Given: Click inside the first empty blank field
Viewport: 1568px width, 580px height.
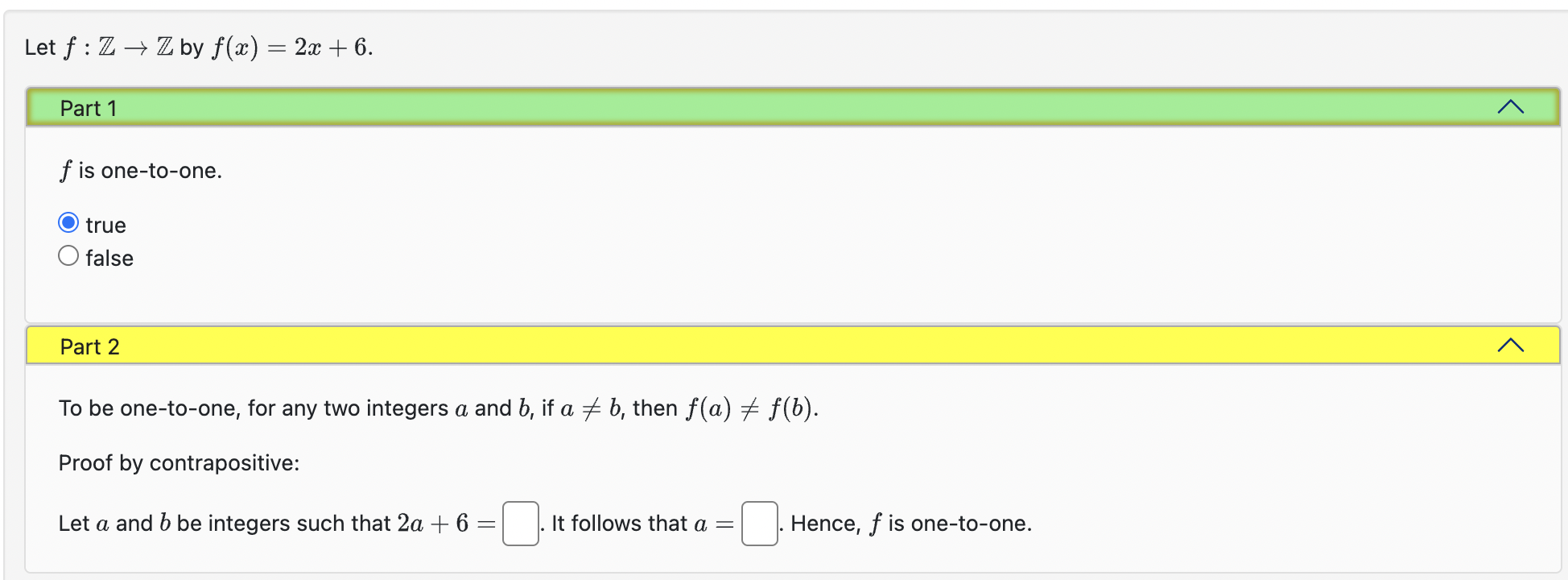Looking at the screenshot, I should [x=520, y=523].
